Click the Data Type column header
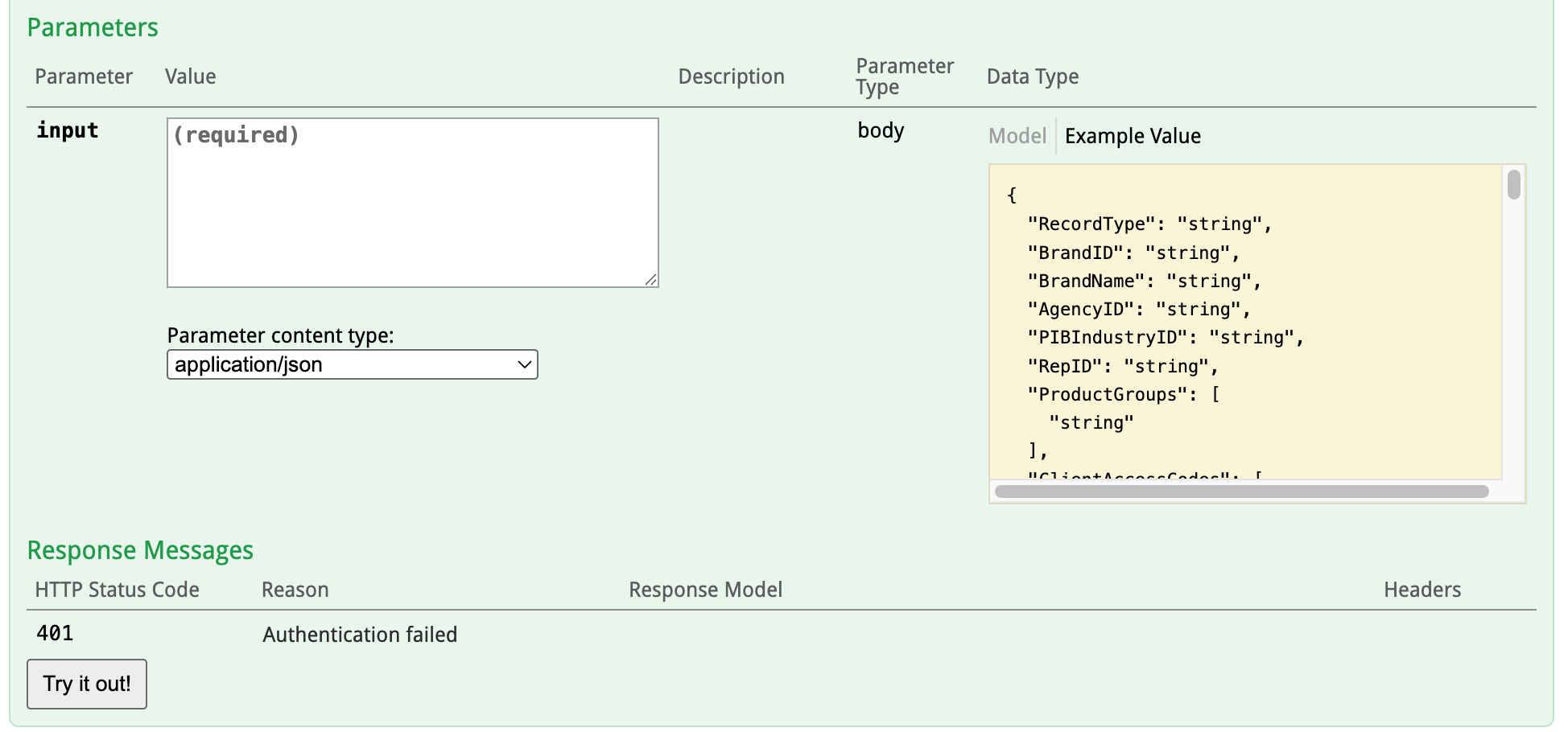The image size is (1568, 732). pos(1032,76)
